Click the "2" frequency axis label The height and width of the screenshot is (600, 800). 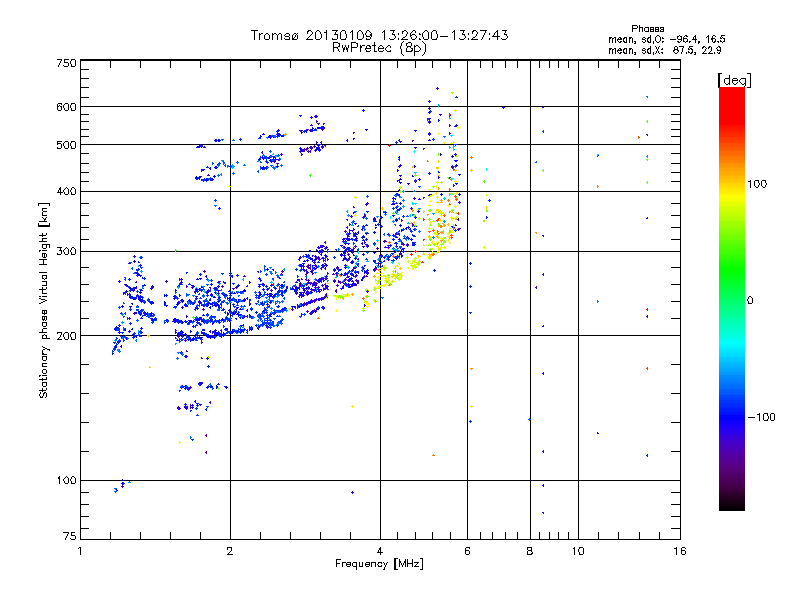tap(230, 551)
